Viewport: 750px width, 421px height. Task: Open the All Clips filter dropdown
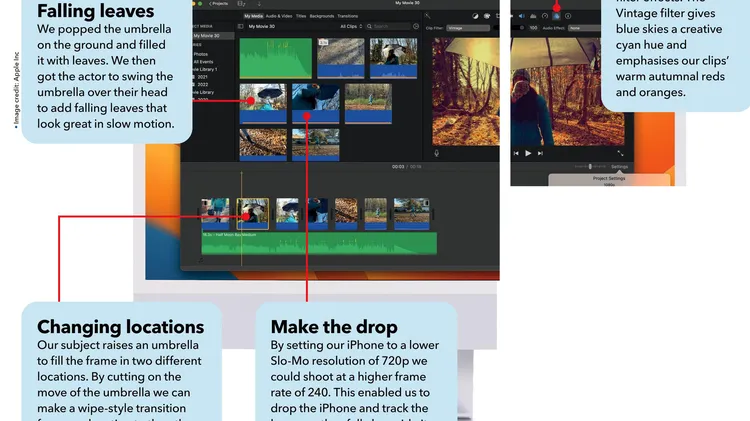coord(351,26)
